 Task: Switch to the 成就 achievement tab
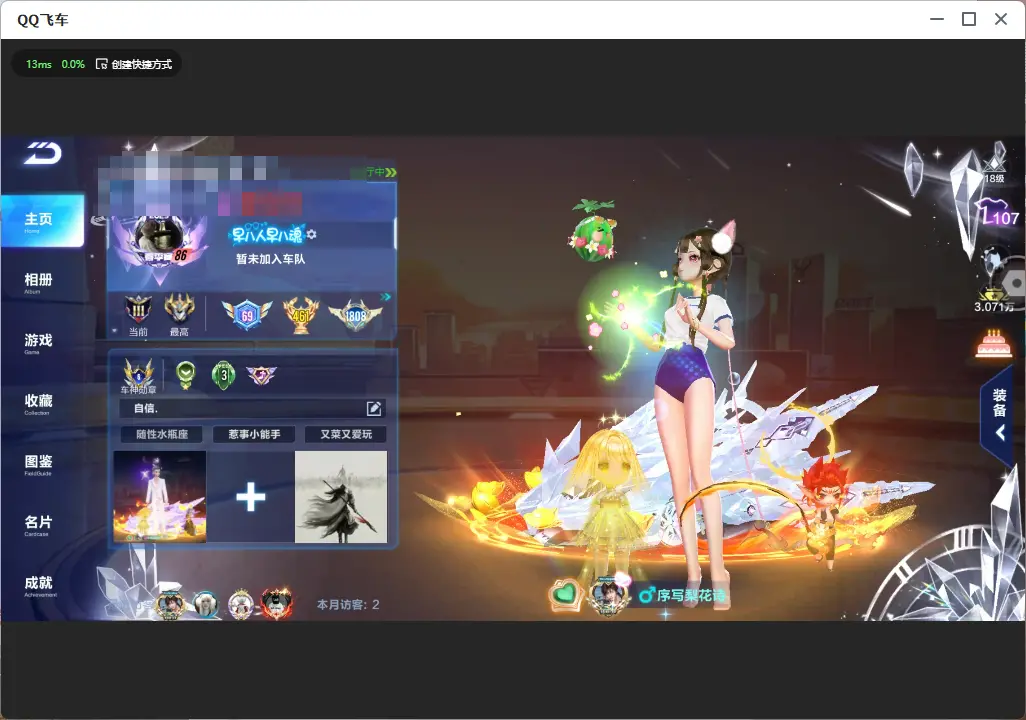(x=38, y=585)
